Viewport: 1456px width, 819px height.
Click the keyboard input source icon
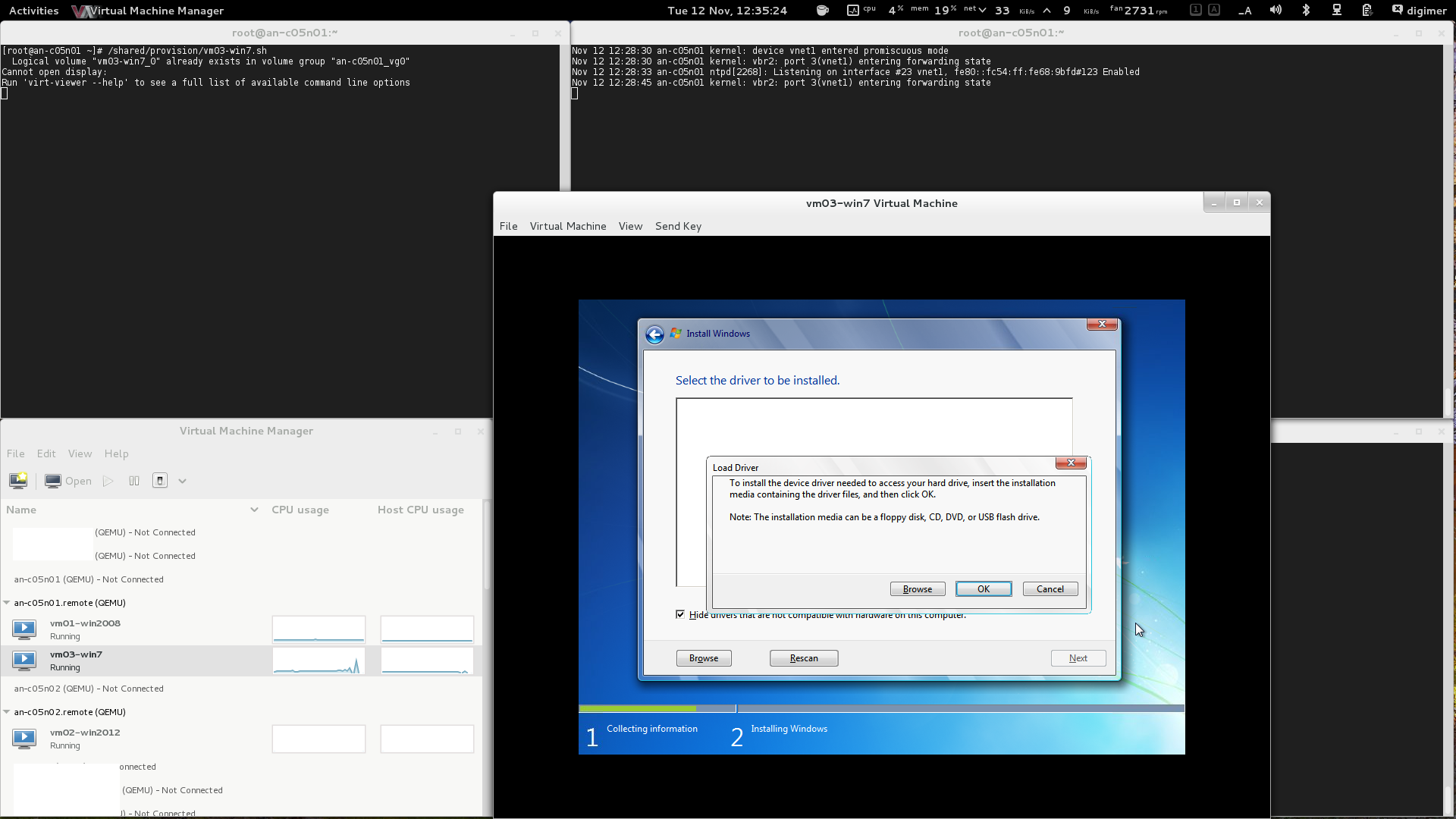pyautogui.click(x=1245, y=11)
